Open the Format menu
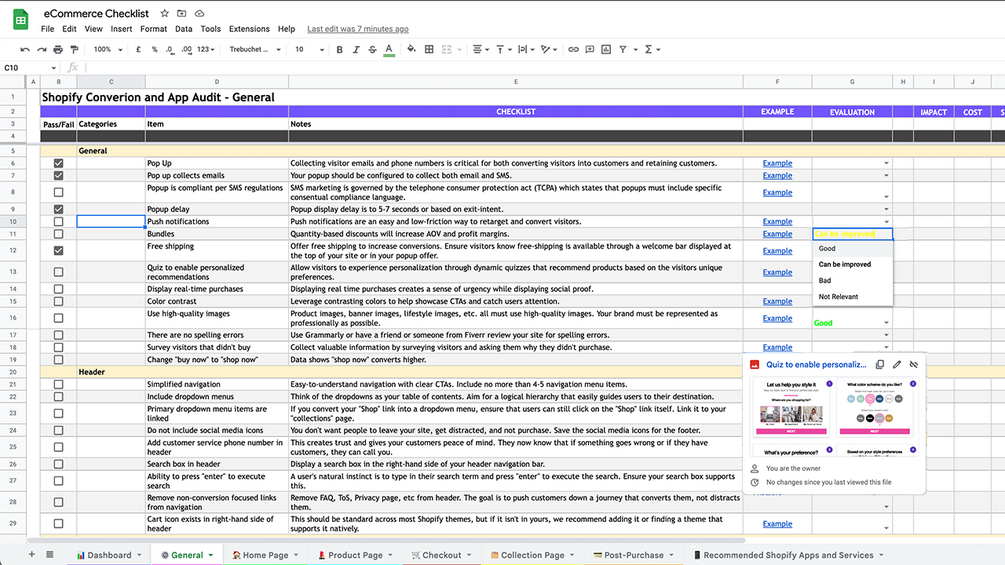Screen dimensions: 1005x565 click(153, 29)
